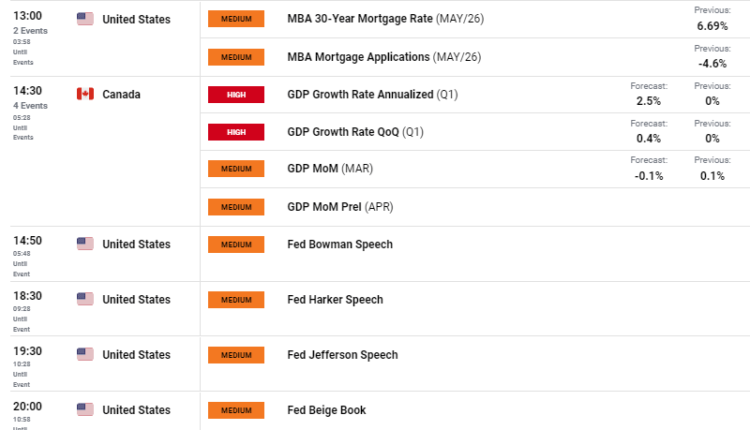Click the US flag in the 18:30 row
Screen dimensions: 750x430
click(x=85, y=299)
